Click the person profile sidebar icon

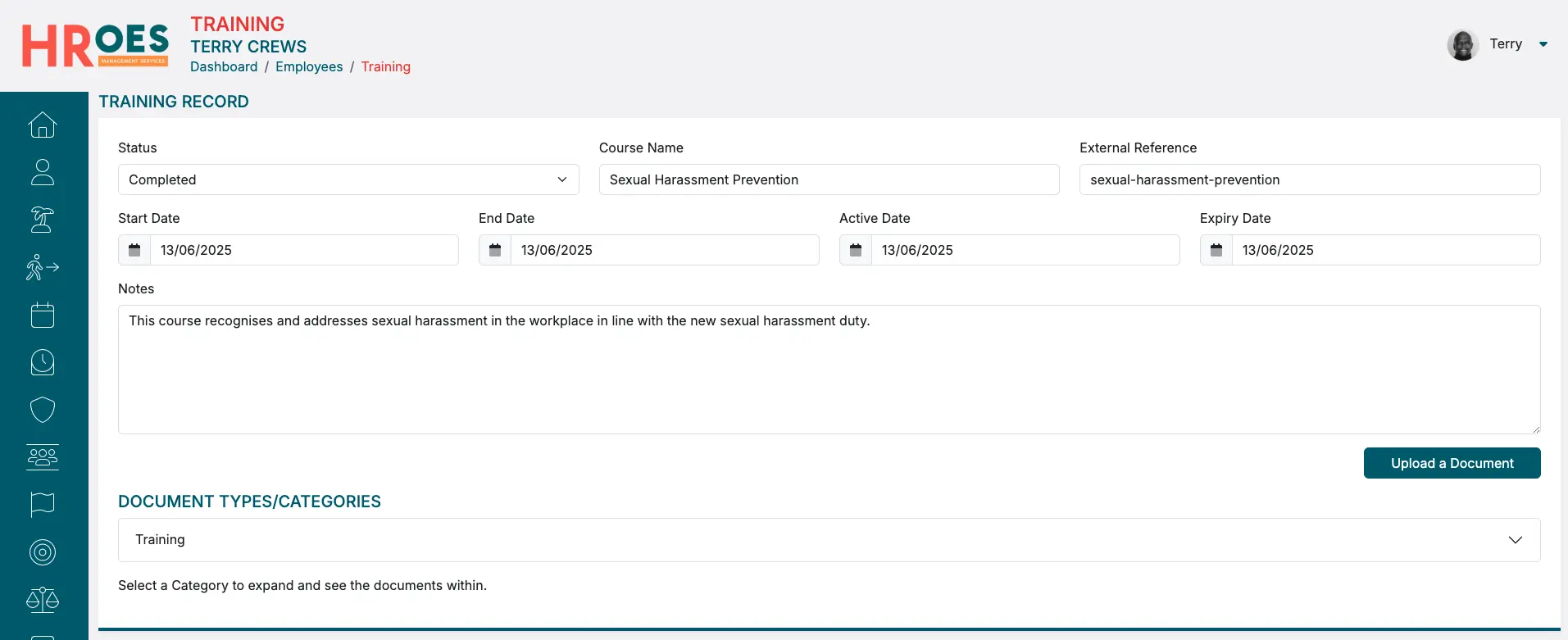(x=43, y=172)
